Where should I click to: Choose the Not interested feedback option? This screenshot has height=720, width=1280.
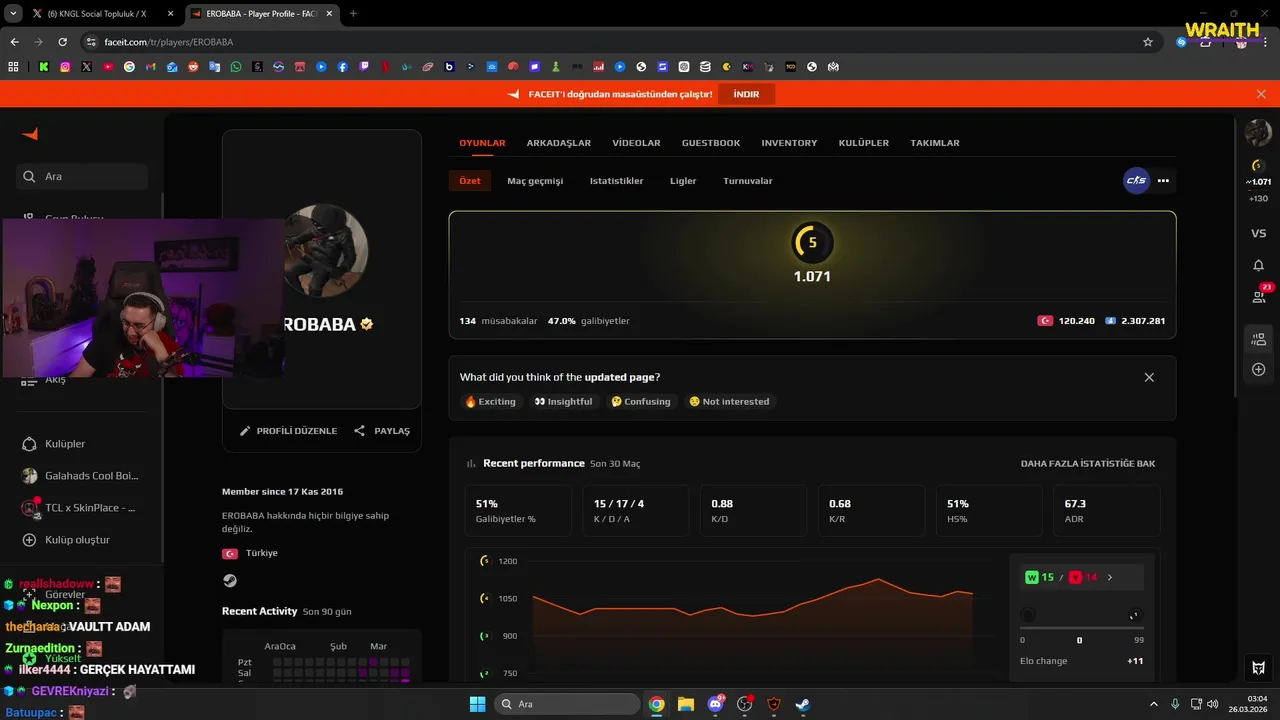point(729,402)
